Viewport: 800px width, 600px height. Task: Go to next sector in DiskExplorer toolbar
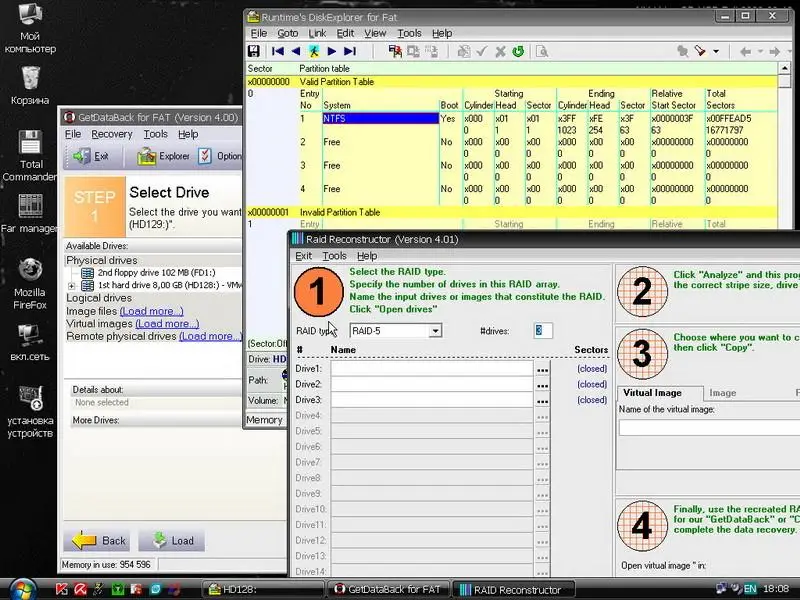click(x=332, y=51)
